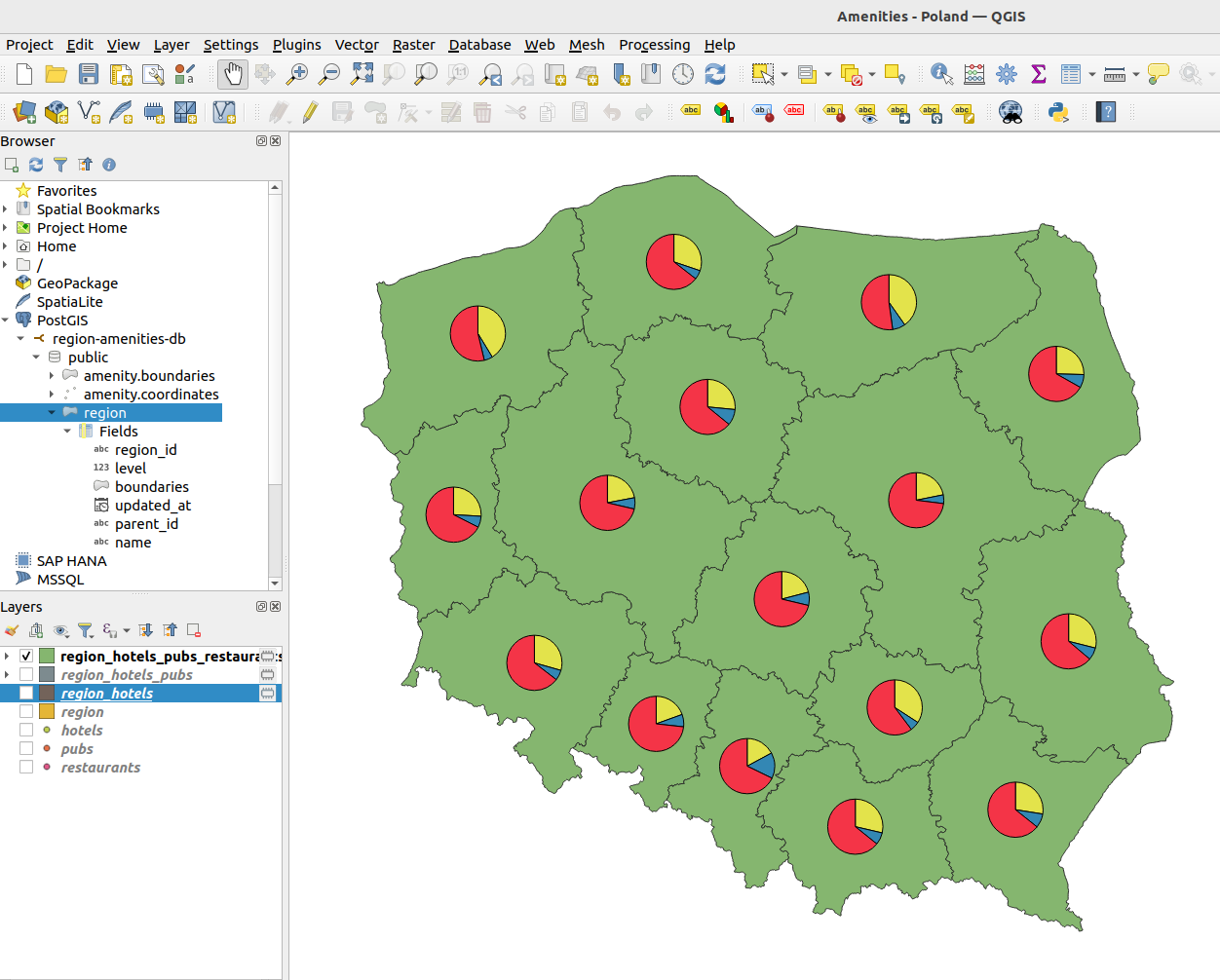Click the Zoom Out magnifier tool
The image size is (1220, 980).
[329, 74]
